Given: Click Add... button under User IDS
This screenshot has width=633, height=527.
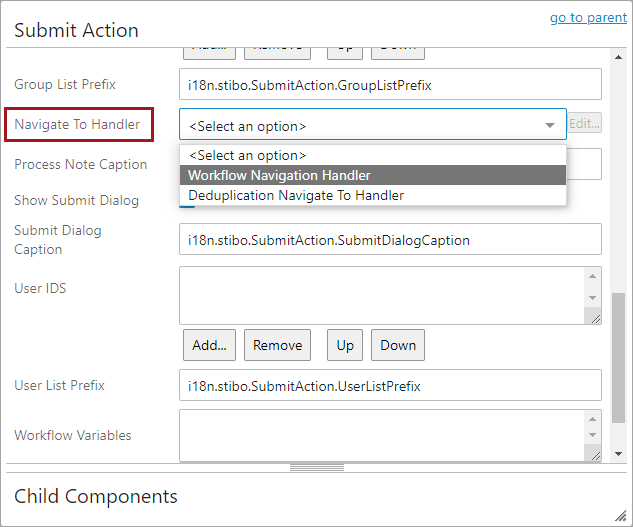Looking at the screenshot, I should (x=209, y=345).
